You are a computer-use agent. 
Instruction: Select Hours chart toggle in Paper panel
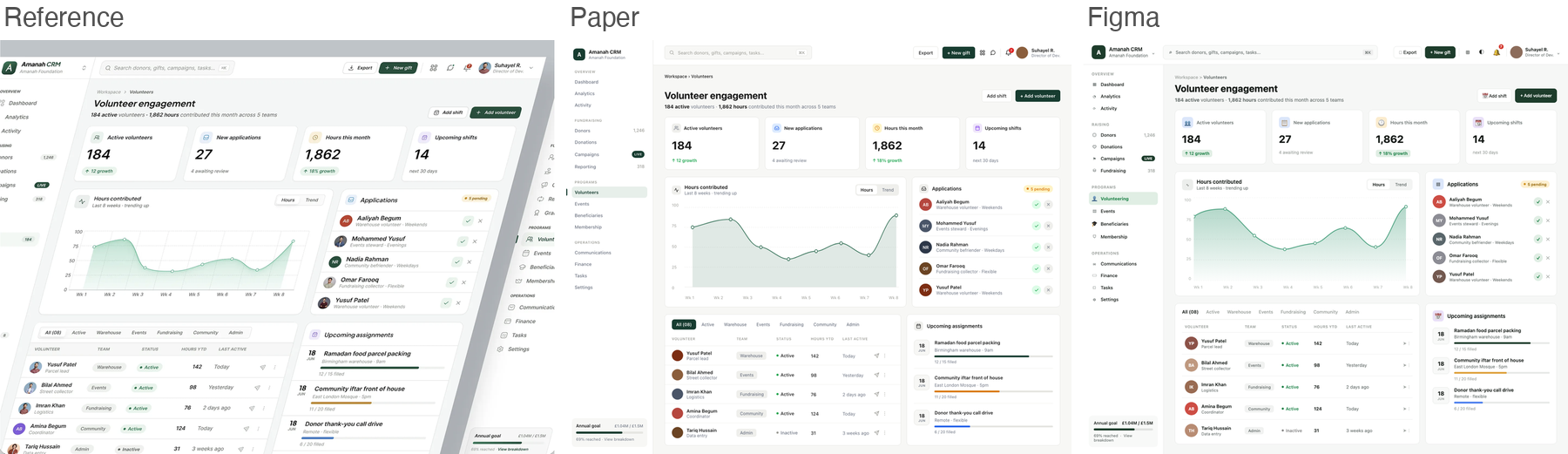[867, 190]
